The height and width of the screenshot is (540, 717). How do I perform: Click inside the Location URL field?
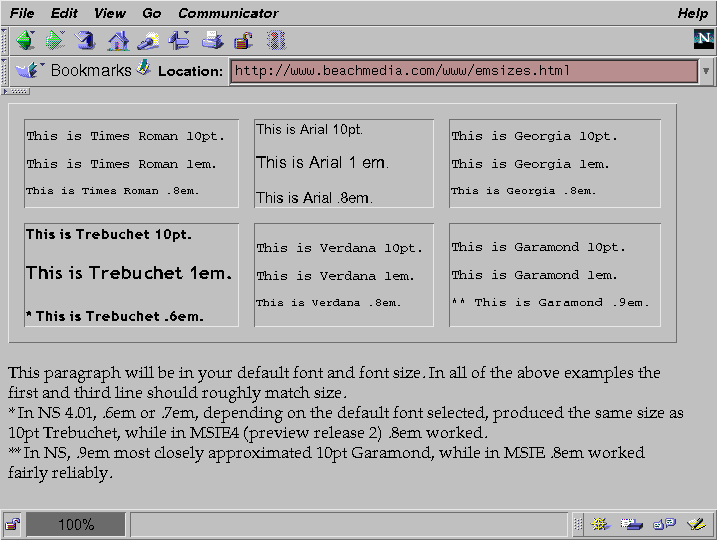pyautogui.click(x=462, y=71)
